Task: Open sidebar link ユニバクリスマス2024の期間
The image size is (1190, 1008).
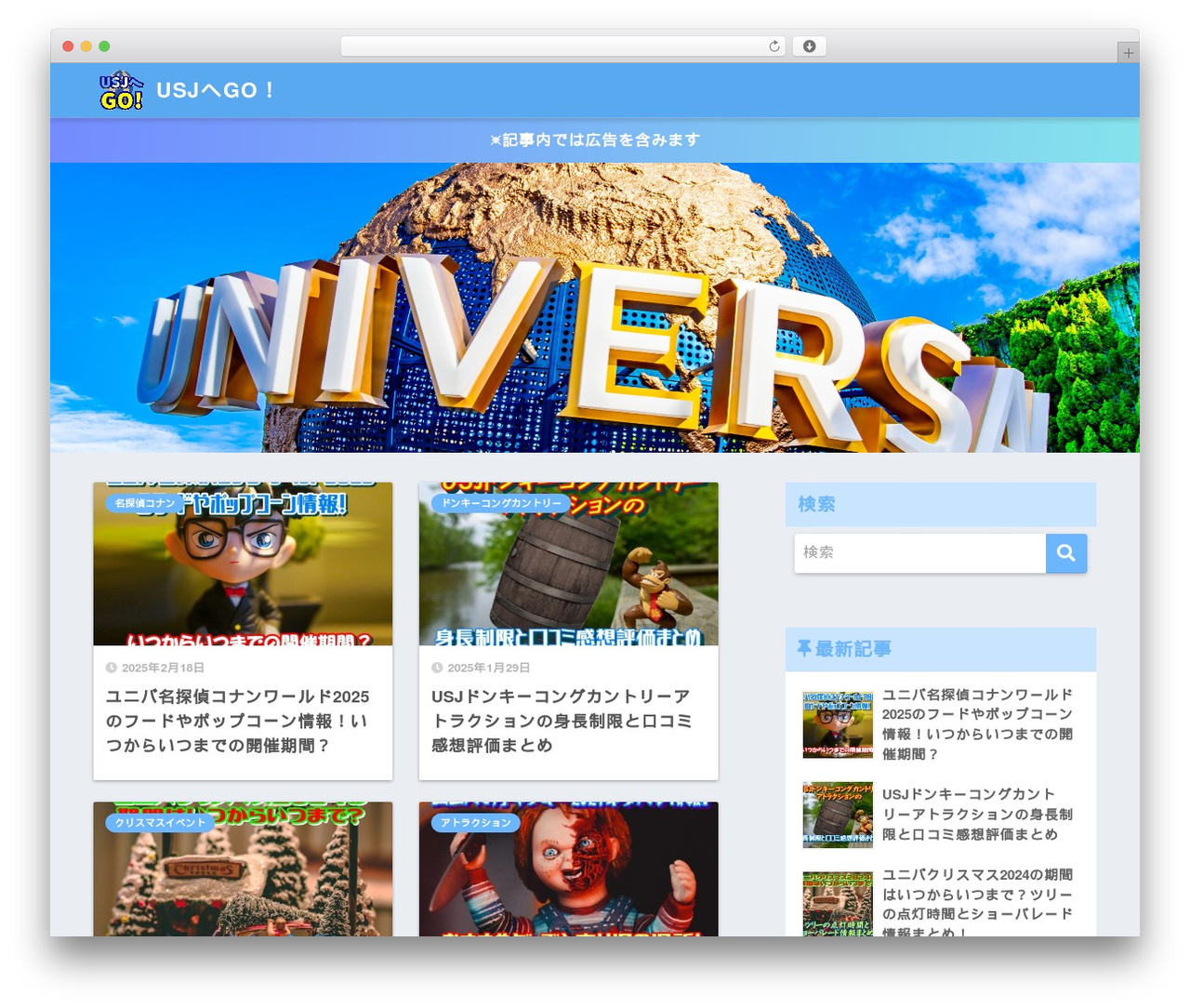Action: click(x=978, y=904)
